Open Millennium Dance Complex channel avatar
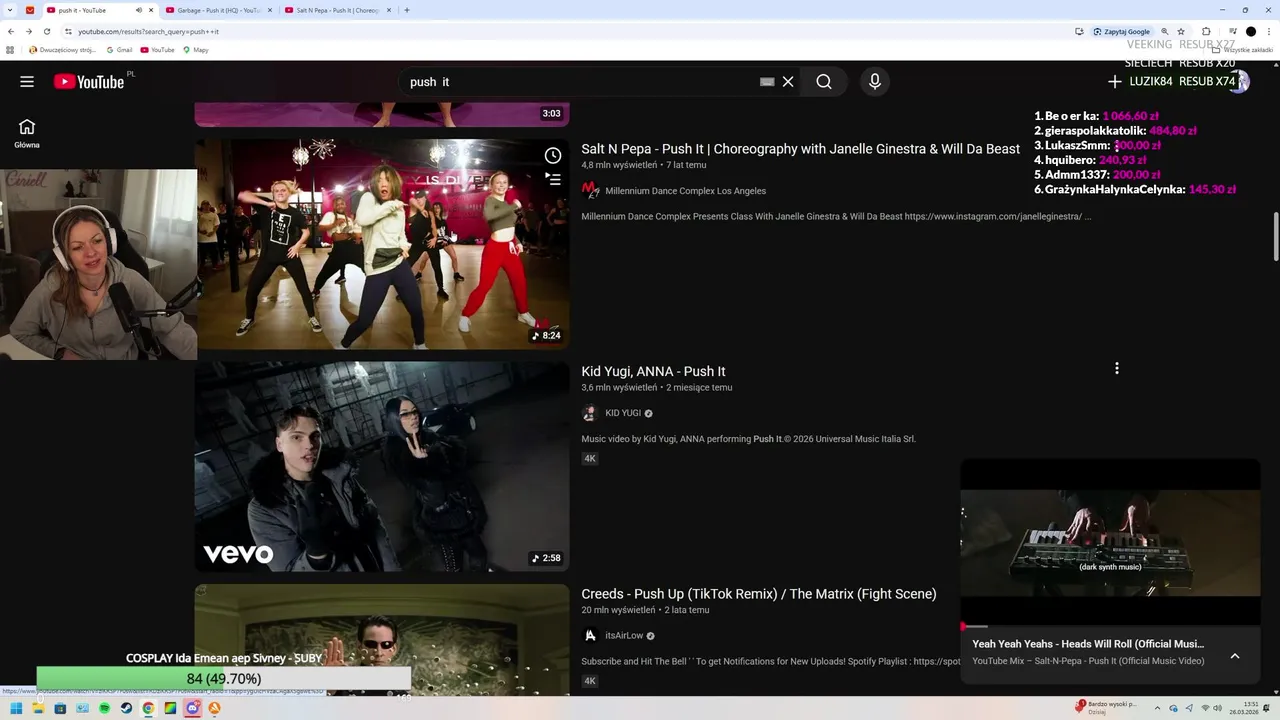Screen dimensions: 1280x720 (x=590, y=191)
